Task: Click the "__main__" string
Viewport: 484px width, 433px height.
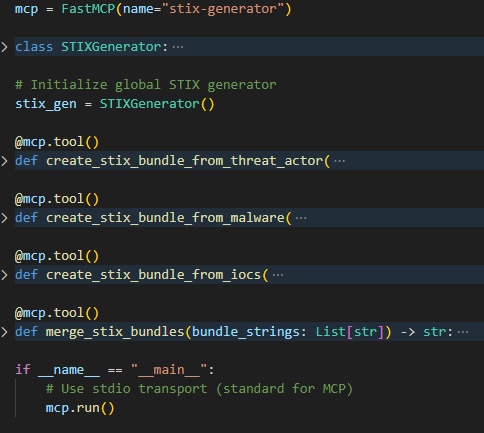Action: (x=169, y=370)
